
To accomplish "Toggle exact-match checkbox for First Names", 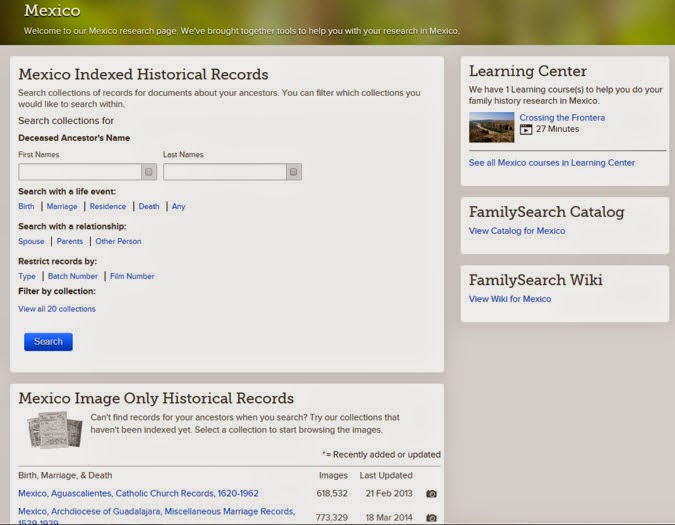I will [x=149, y=172].
